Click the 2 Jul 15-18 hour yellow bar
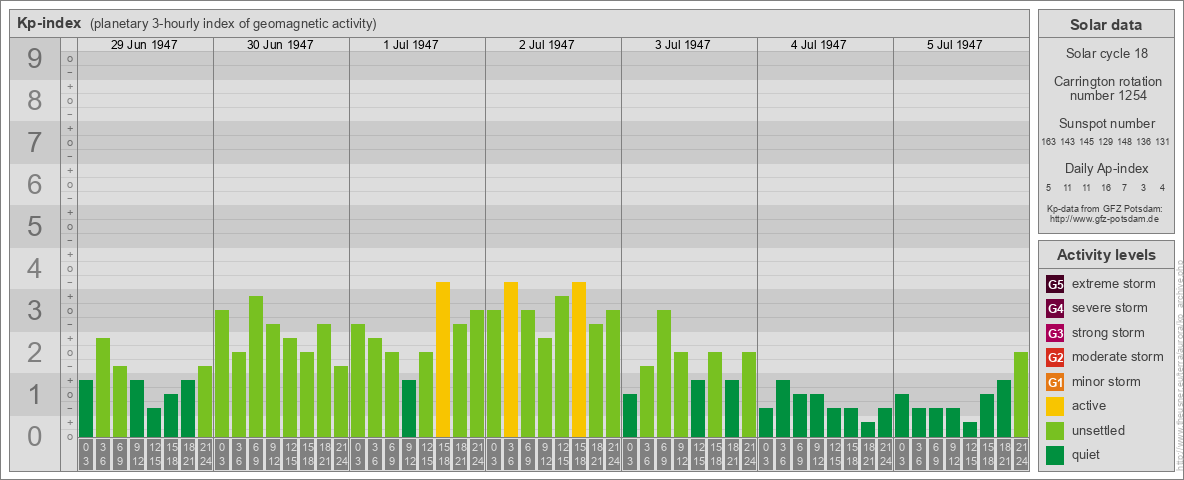This screenshot has height=480, width=1184. coord(579,359)
